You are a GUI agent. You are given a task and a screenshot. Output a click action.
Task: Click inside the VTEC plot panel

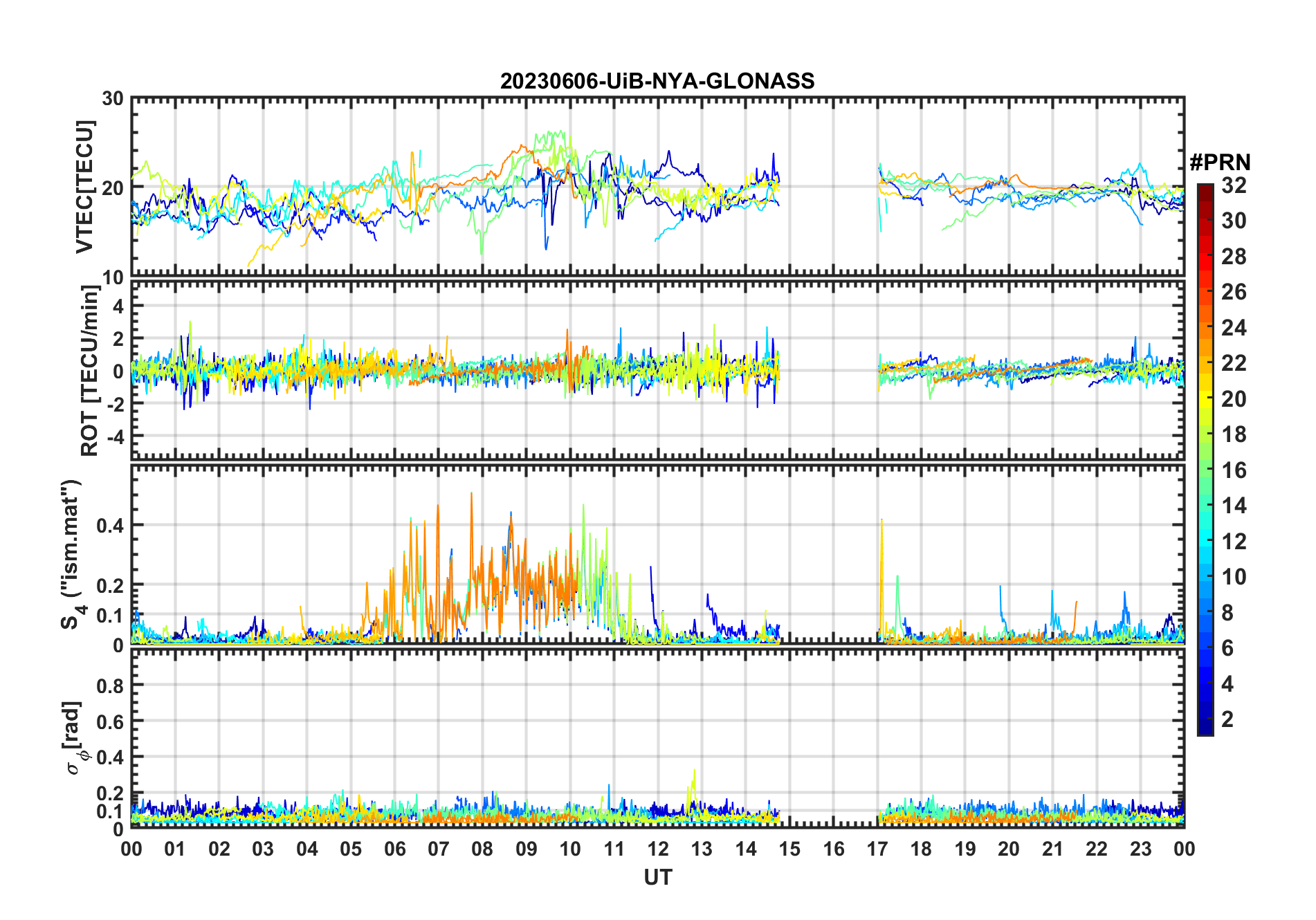658,187
